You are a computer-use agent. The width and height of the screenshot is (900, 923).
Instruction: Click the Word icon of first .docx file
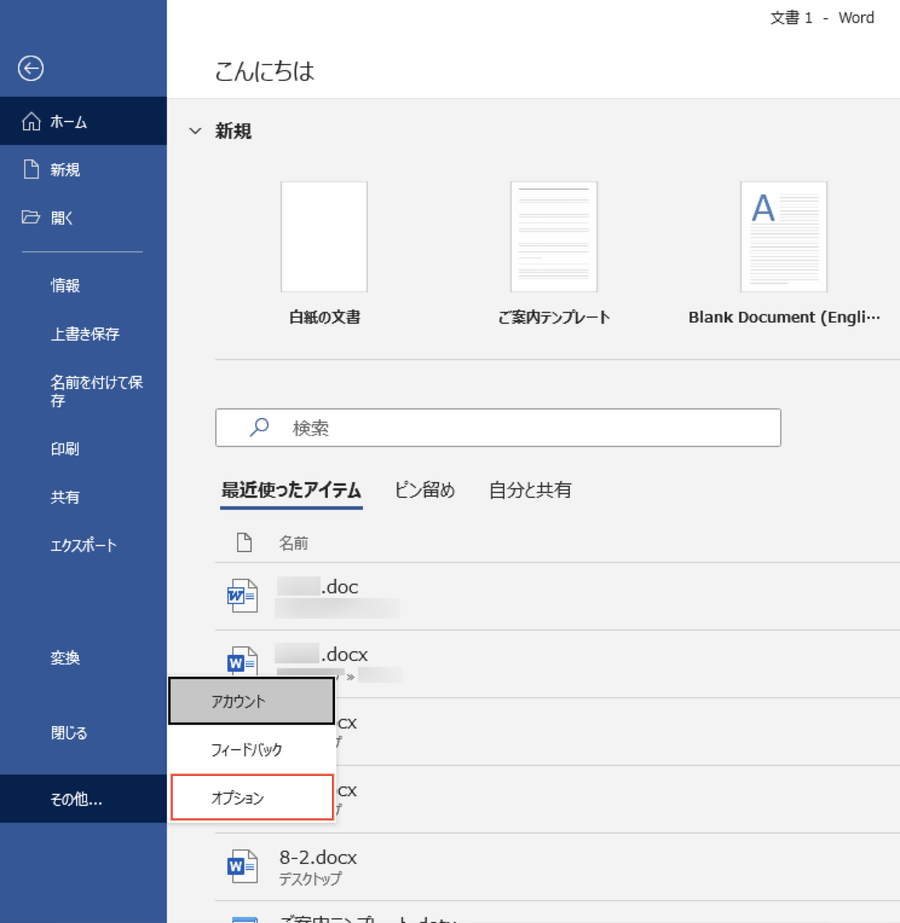[243, 660]
